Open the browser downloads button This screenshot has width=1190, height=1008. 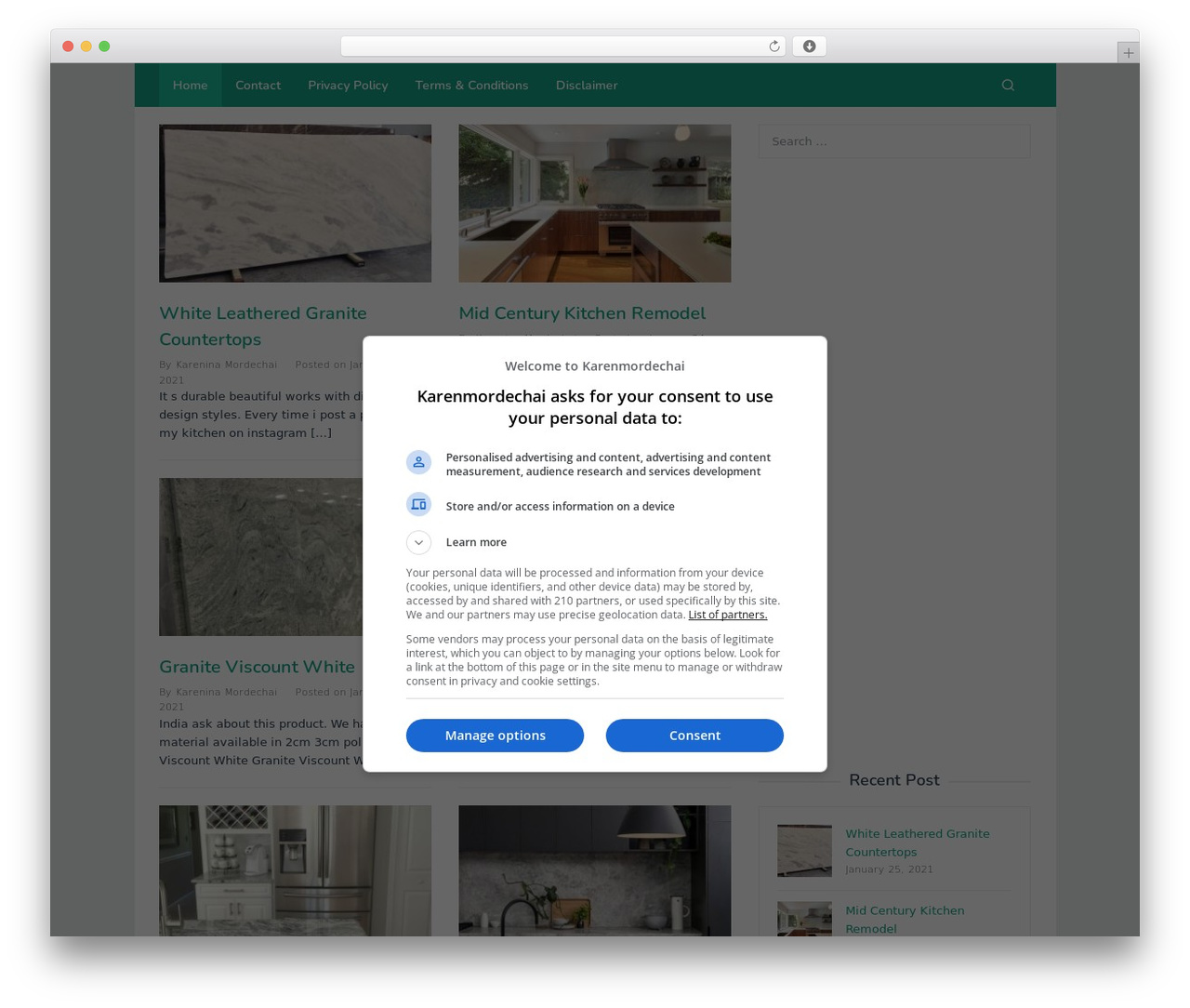click(x=809, y=46)
